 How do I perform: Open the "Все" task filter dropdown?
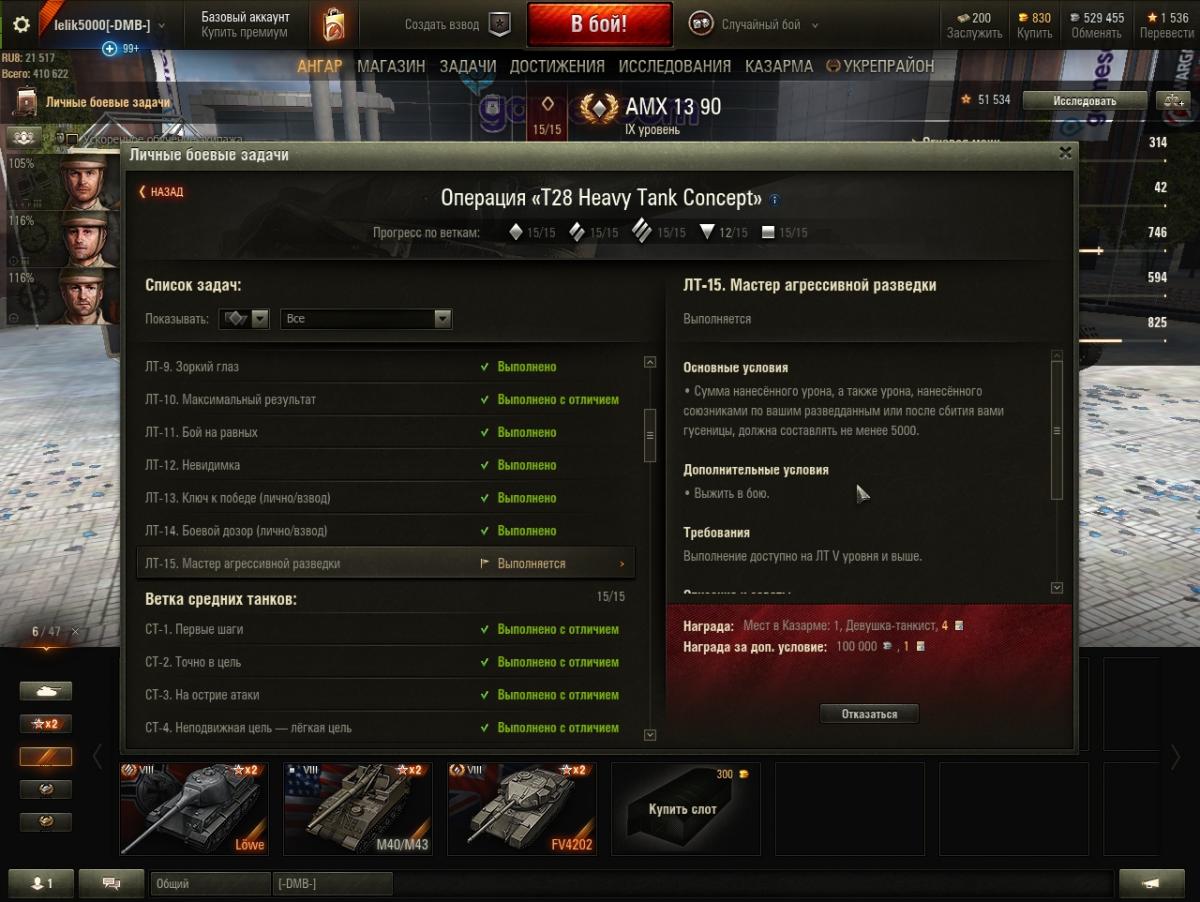click(366, 319)
